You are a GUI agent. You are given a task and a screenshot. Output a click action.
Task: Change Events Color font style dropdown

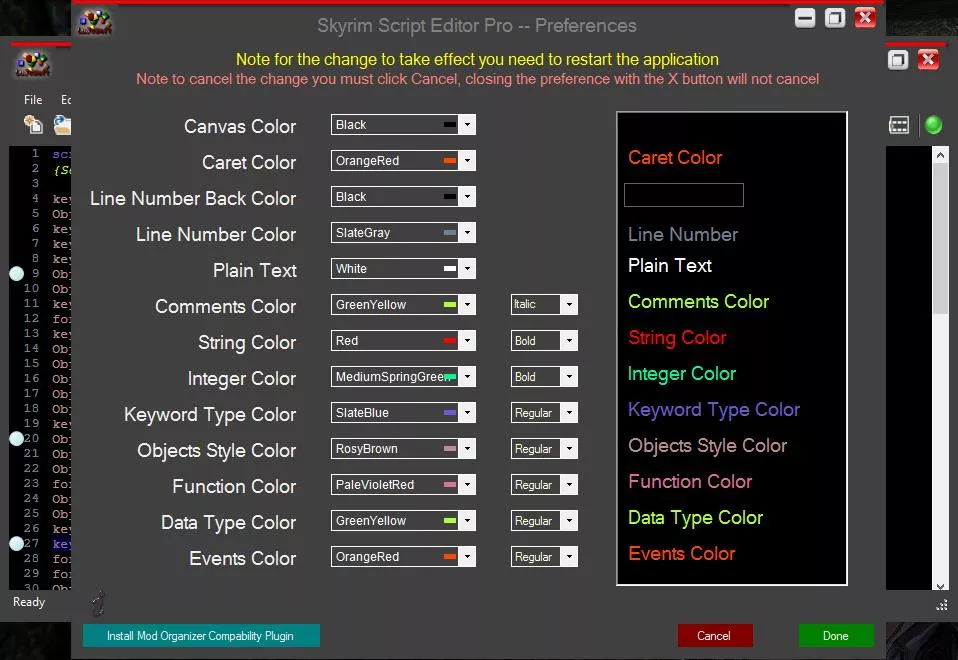coord(569,557)
